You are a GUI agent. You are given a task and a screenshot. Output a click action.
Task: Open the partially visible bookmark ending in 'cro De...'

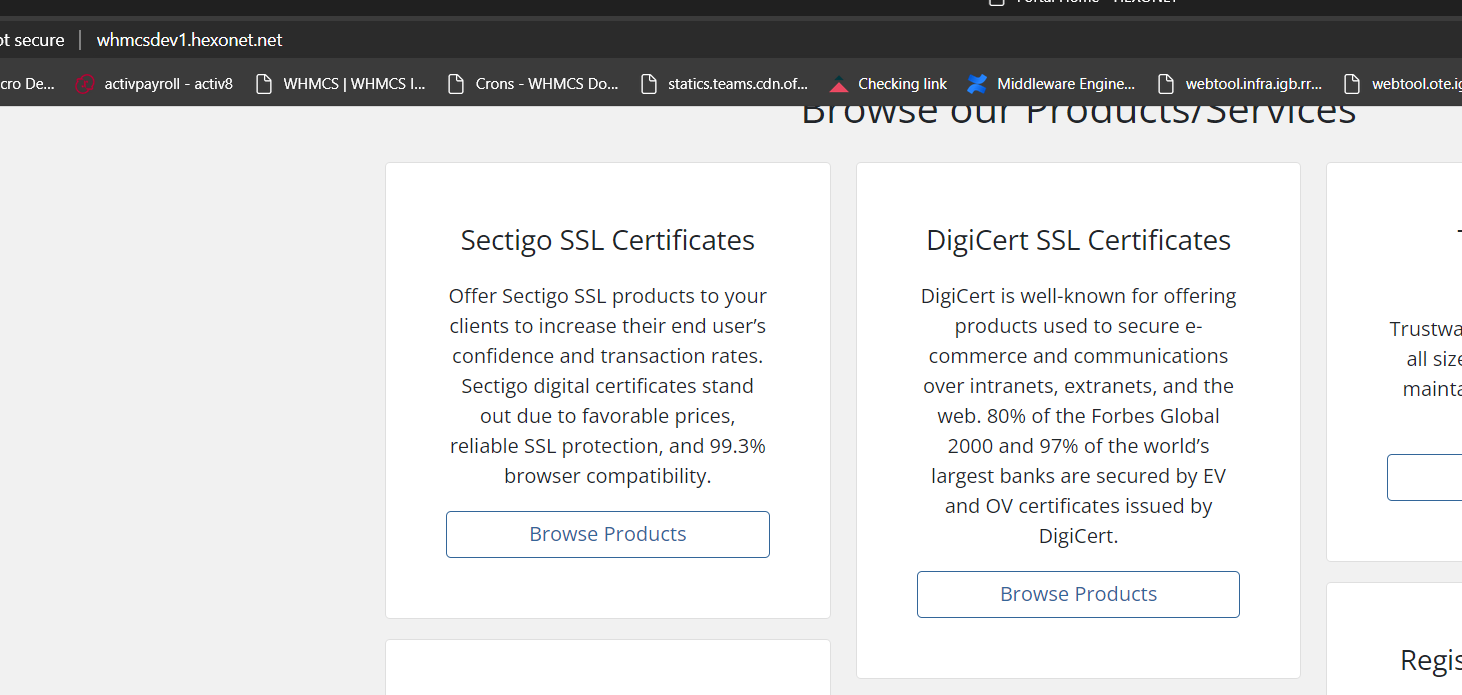tap(26, 84)
